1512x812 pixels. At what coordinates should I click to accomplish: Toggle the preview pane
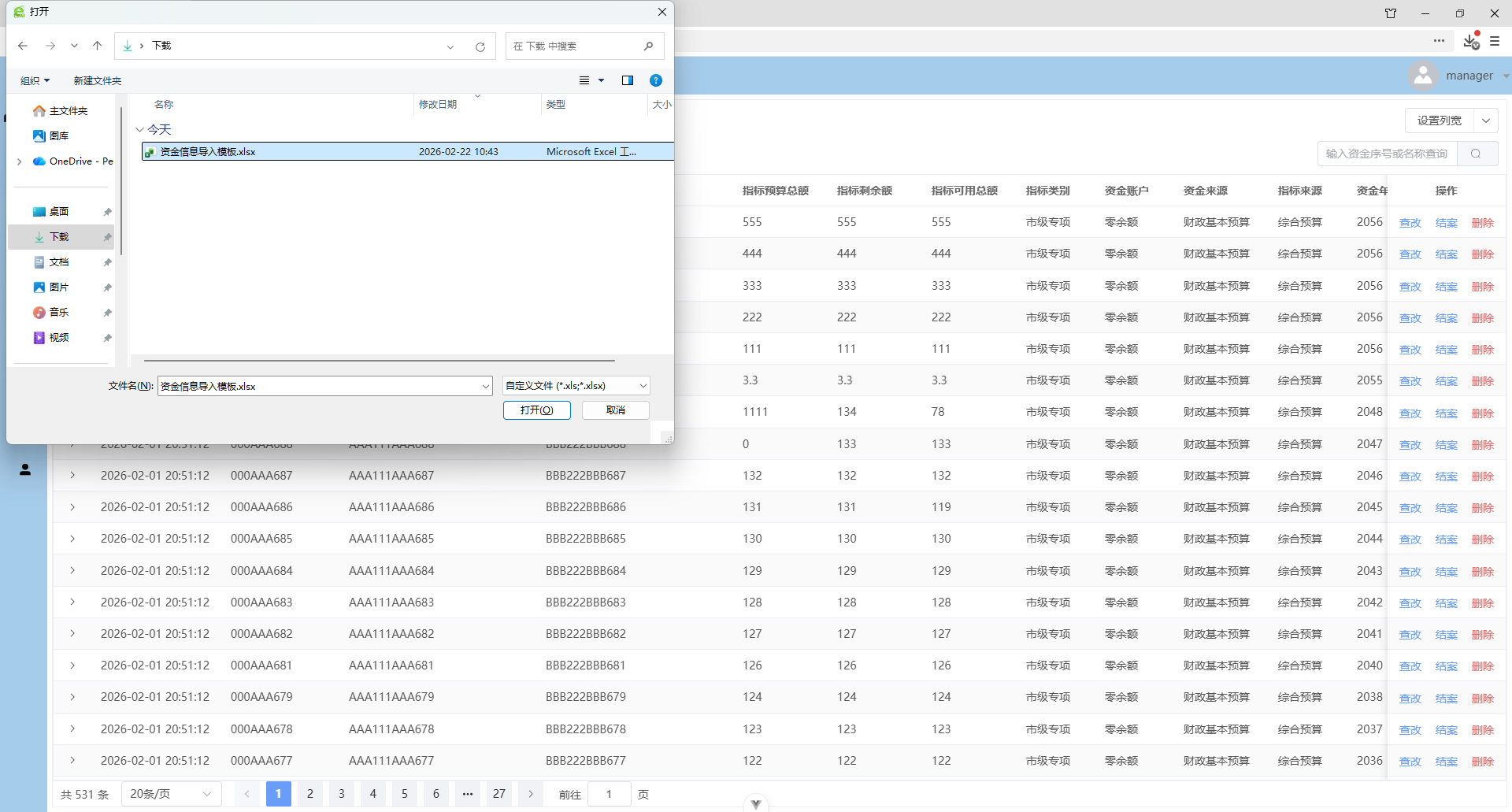tap(628, 80)
